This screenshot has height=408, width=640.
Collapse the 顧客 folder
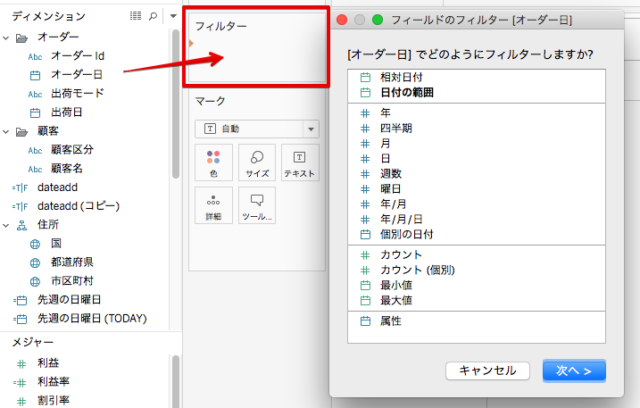click(6, 132)
